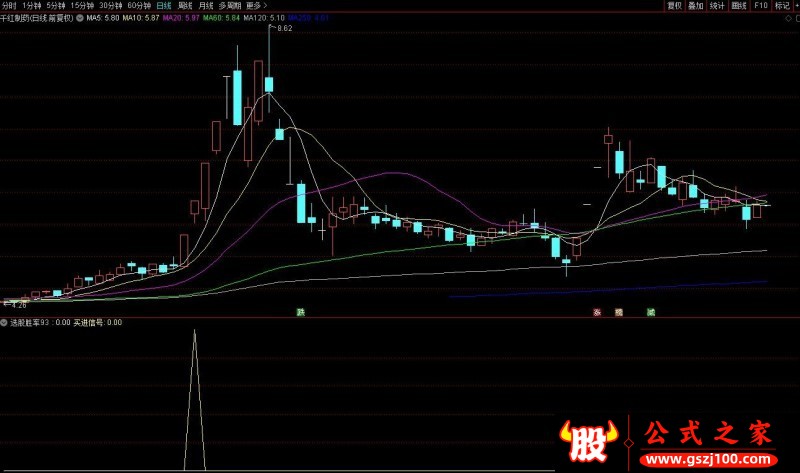Open the F10 company info
The height and width of the screenshot is (473, 800).
[x=761, y=6]
